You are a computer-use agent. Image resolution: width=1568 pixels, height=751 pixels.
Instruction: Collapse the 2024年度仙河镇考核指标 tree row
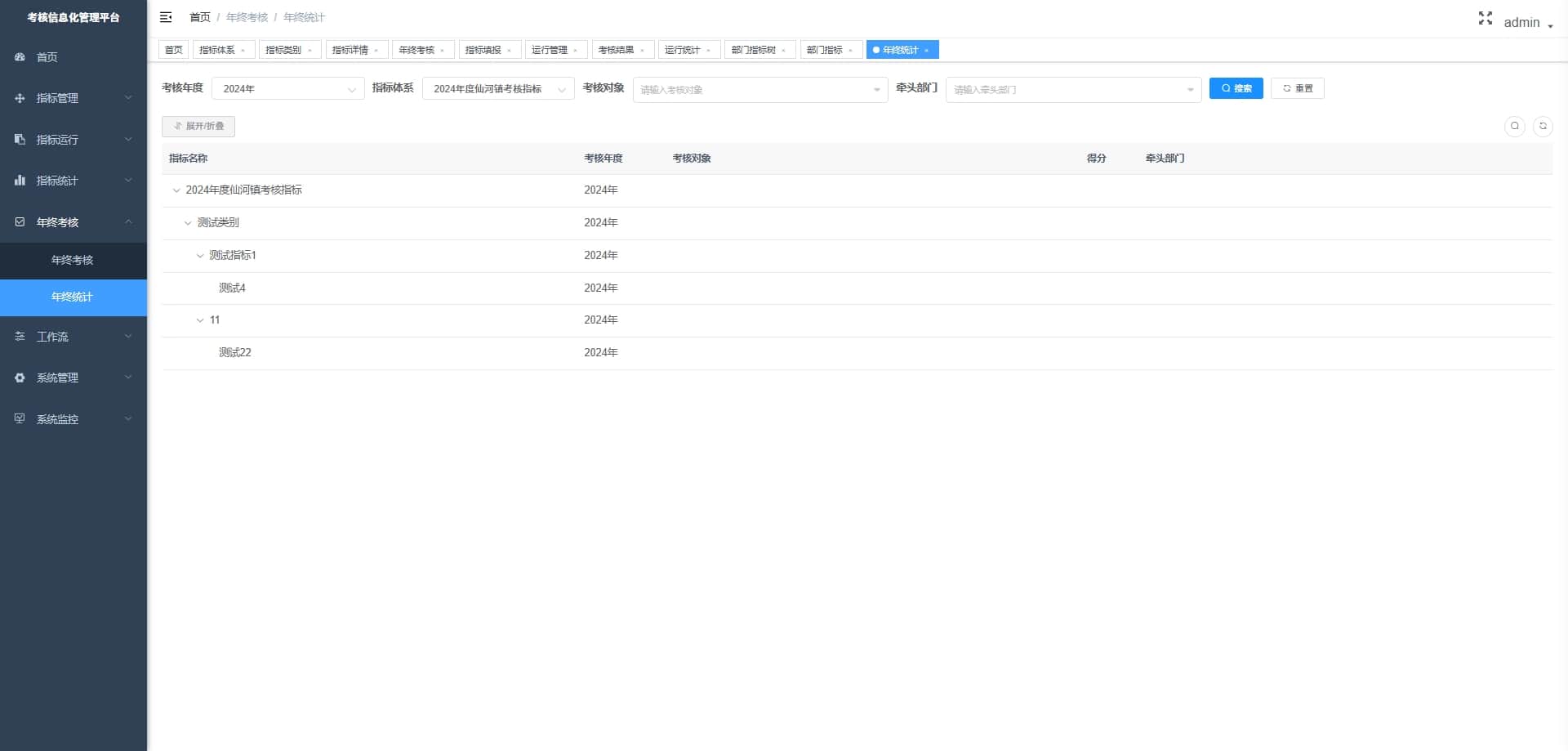pos(176,190)
